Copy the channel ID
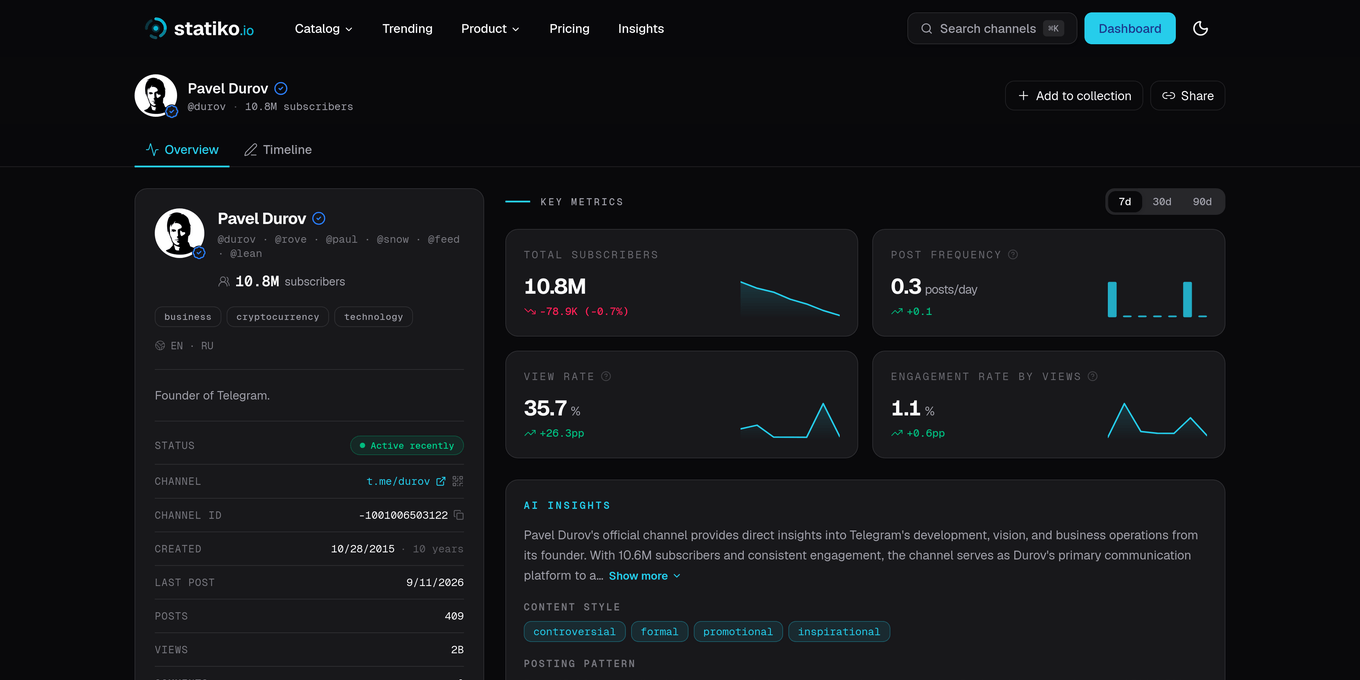Image resolution: width=1360 pixels, height=680 pixels. click(459, 515)
